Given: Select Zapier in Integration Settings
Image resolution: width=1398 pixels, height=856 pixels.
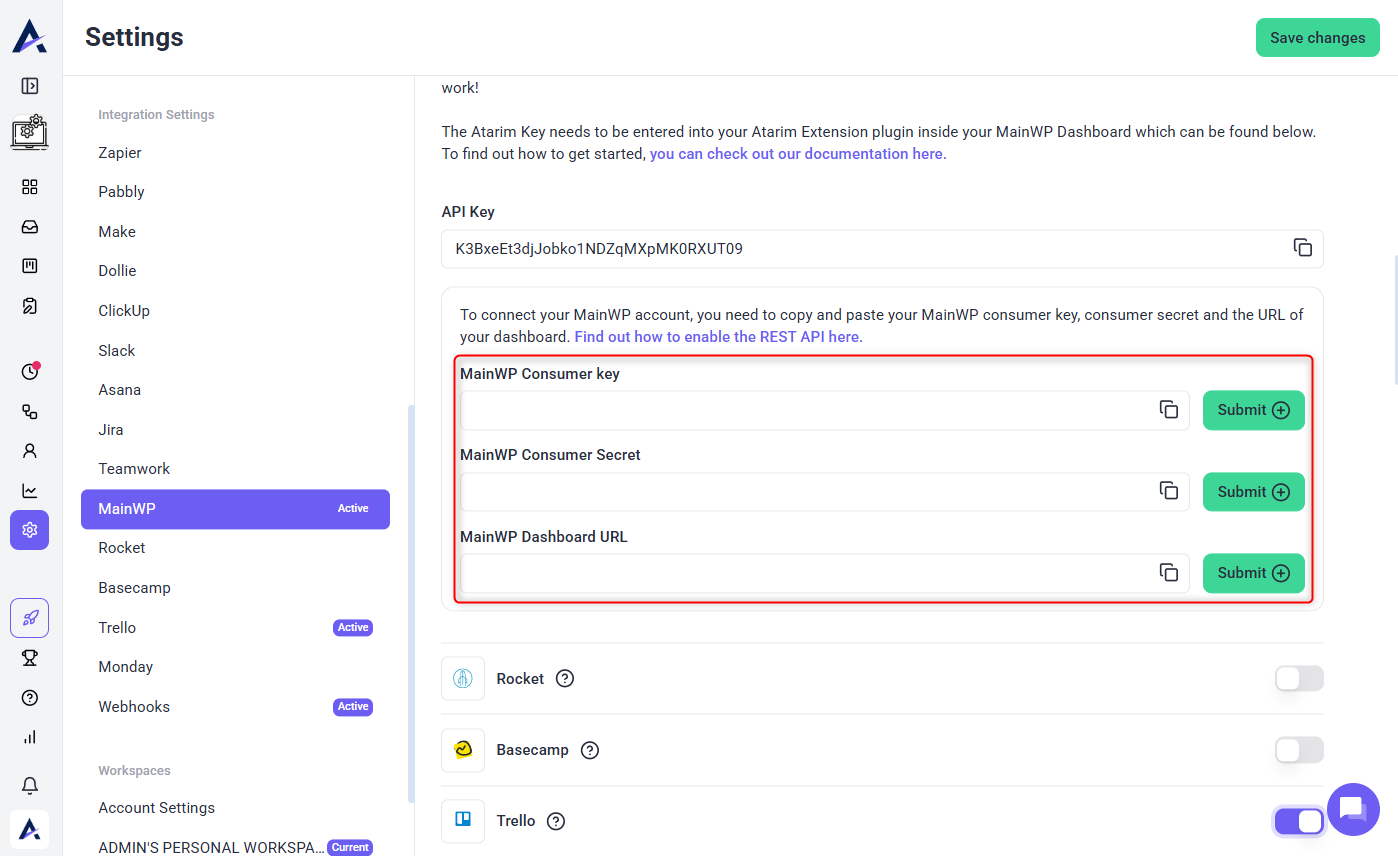Looking at the screenshot, I should point(120,153).
